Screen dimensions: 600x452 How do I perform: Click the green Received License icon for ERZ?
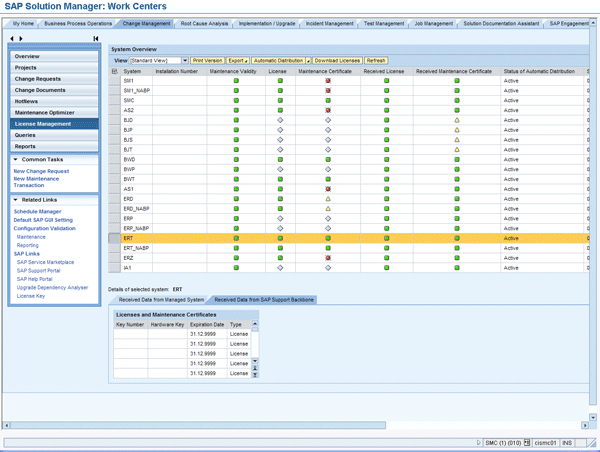388,258
